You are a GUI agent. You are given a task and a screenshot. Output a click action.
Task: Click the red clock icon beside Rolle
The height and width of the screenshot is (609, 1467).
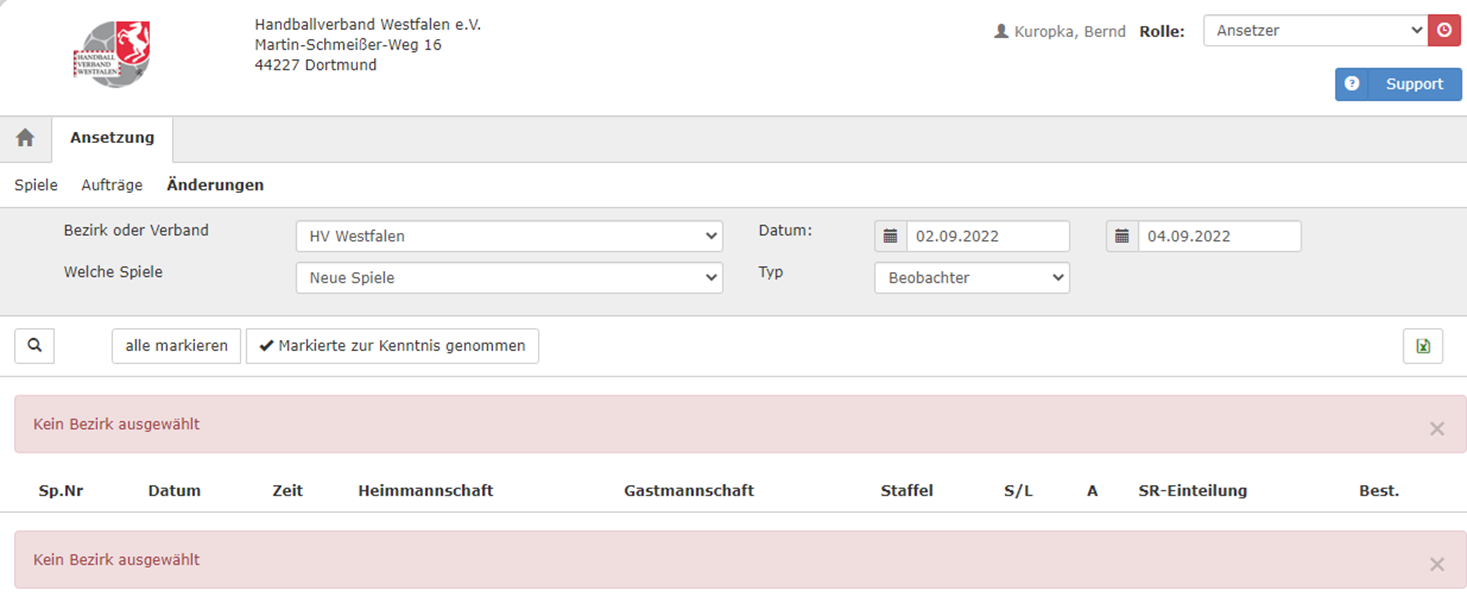[x=1444, y=31]
